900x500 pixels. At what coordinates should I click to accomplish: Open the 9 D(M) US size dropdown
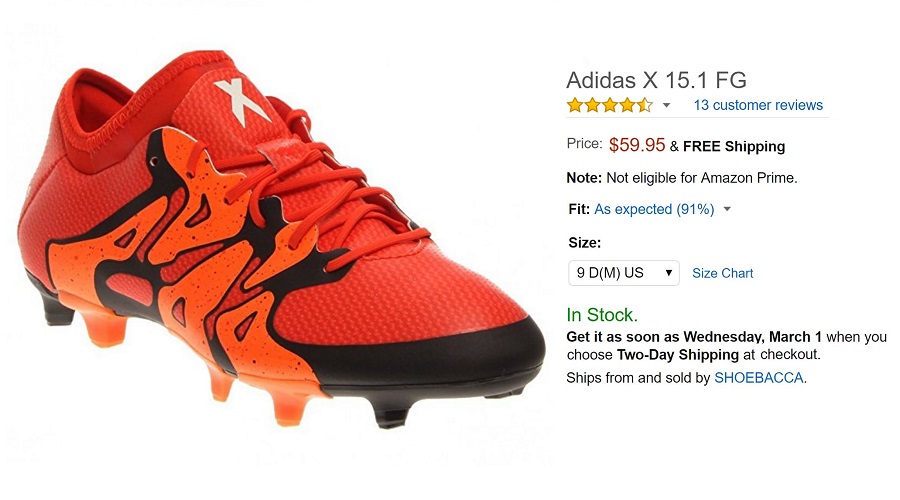point(623,273)
